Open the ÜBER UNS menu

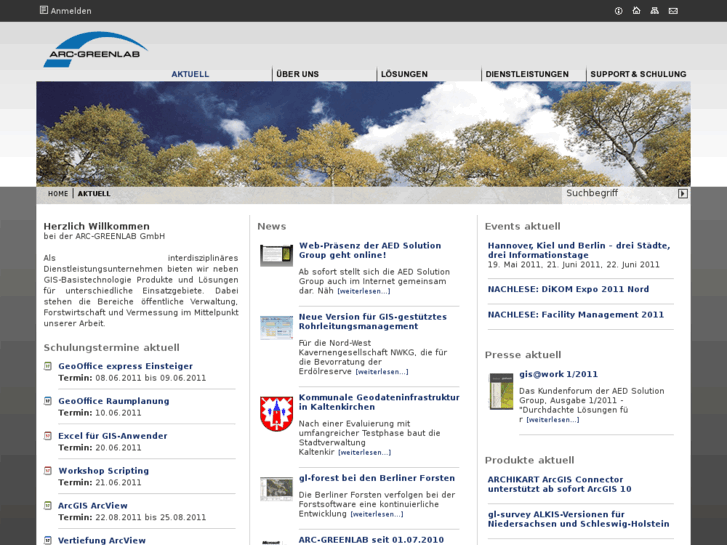(x=297, y=74)
